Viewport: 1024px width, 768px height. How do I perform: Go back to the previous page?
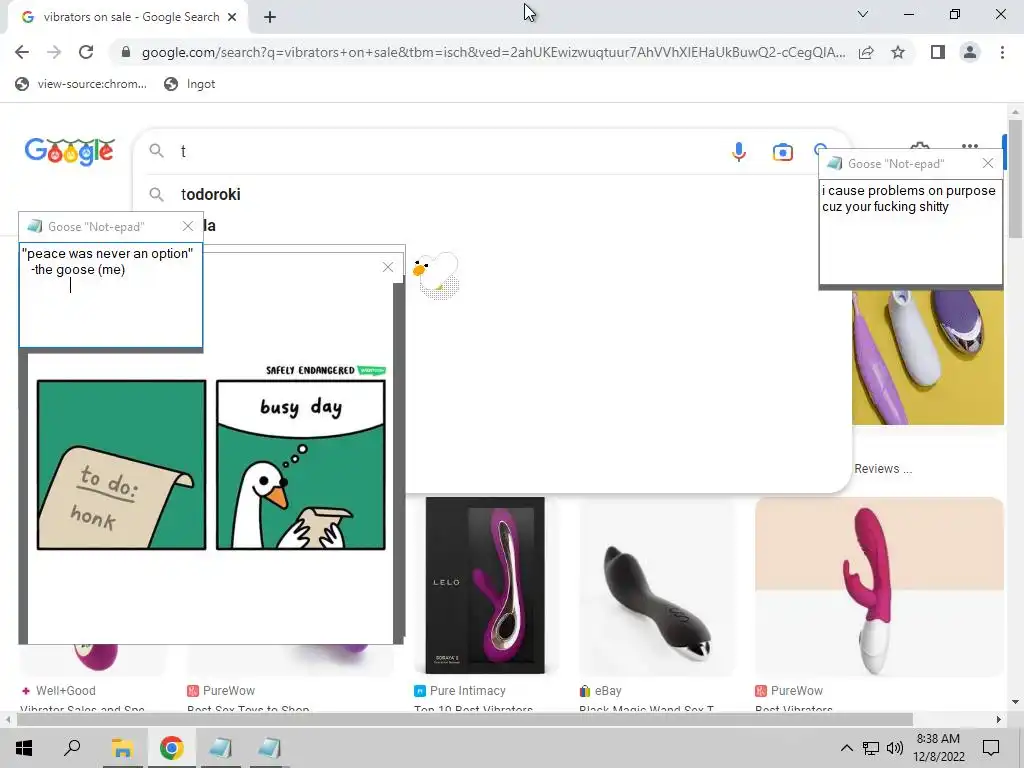[22, 52]
